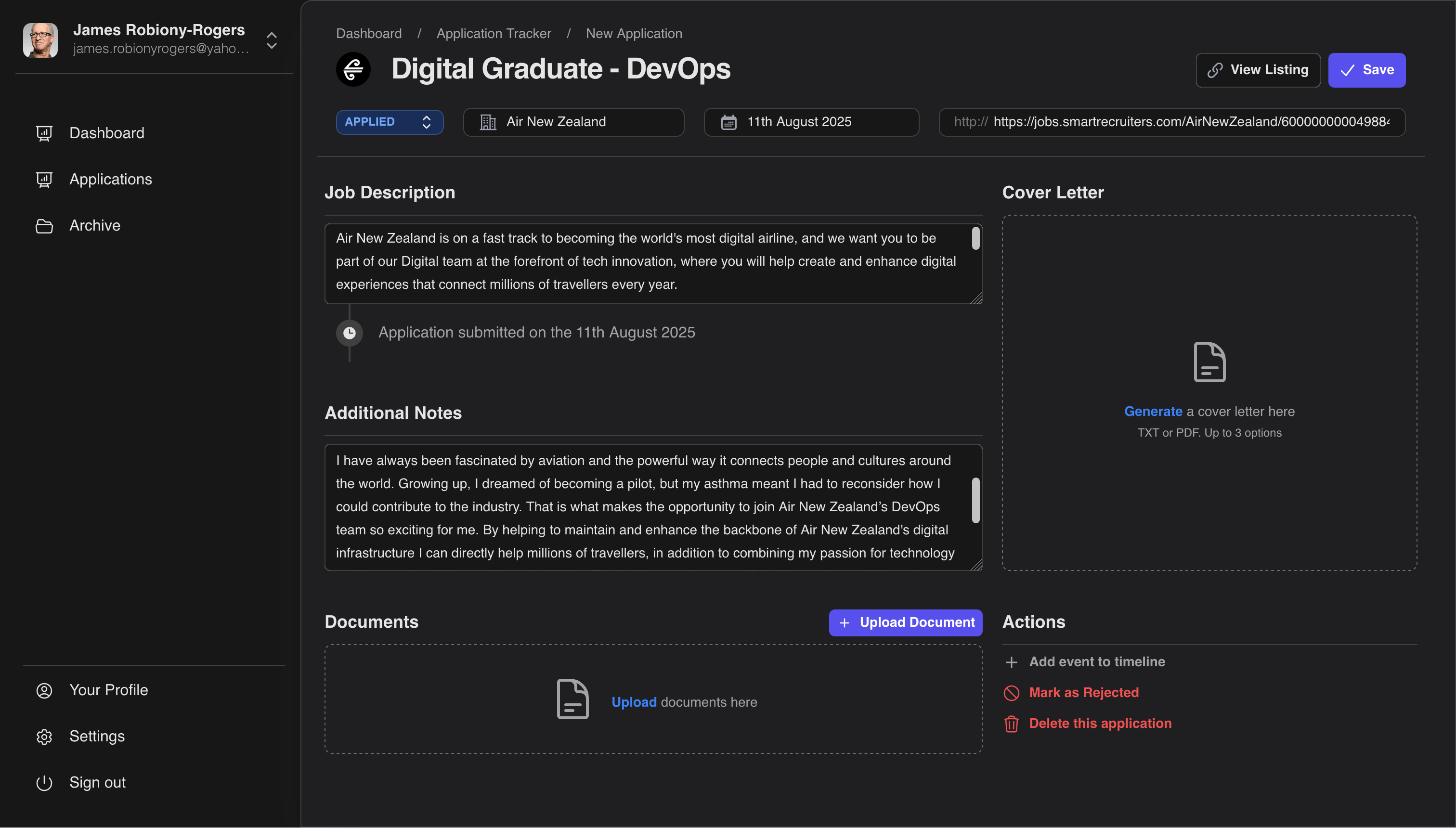Click the Air New Zealand logo
Image resolution: width=1456 pixels, height=828 pixels.
pyautogui.click(x=353, y=69)
